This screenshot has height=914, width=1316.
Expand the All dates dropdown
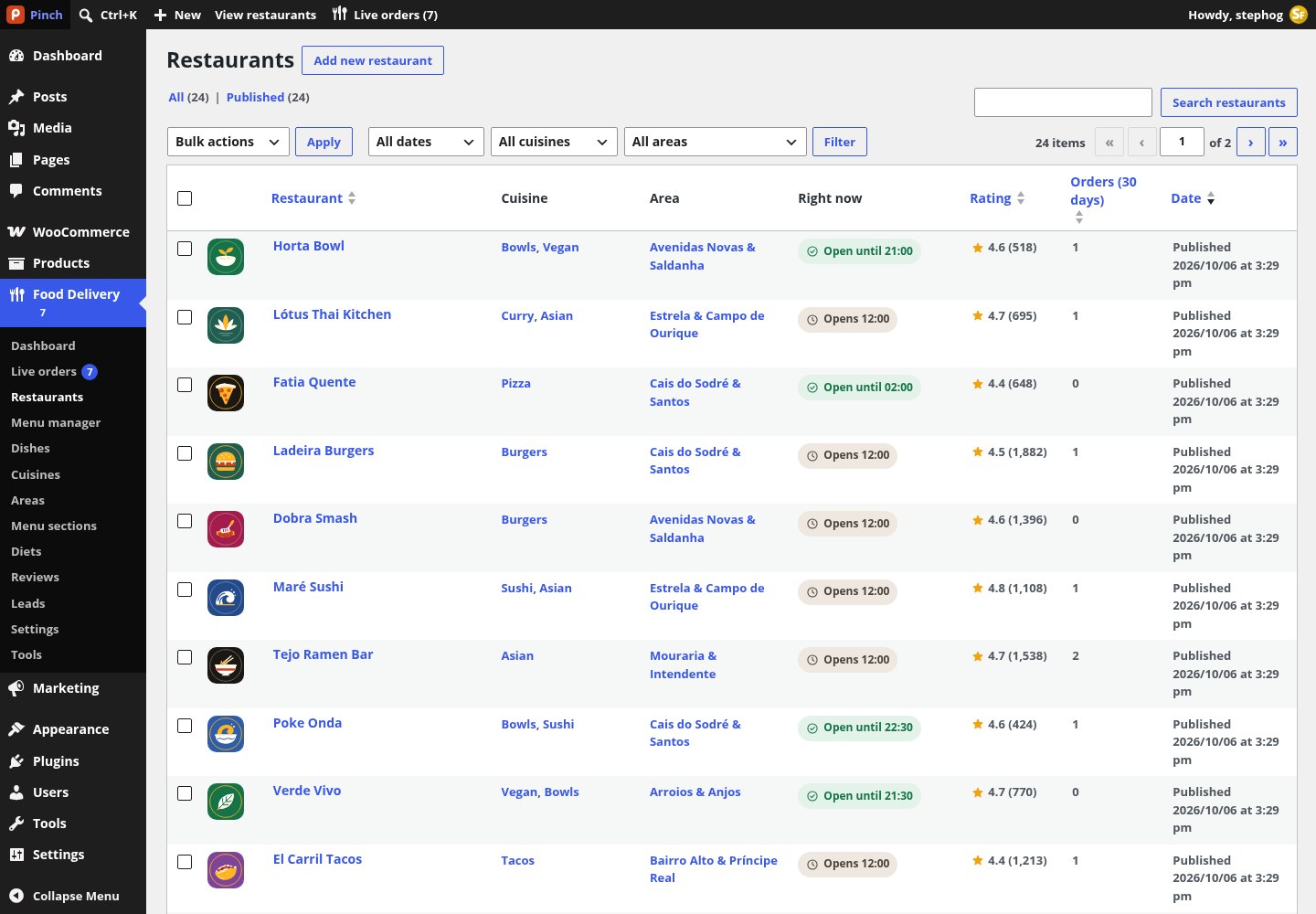click(426, 142)
